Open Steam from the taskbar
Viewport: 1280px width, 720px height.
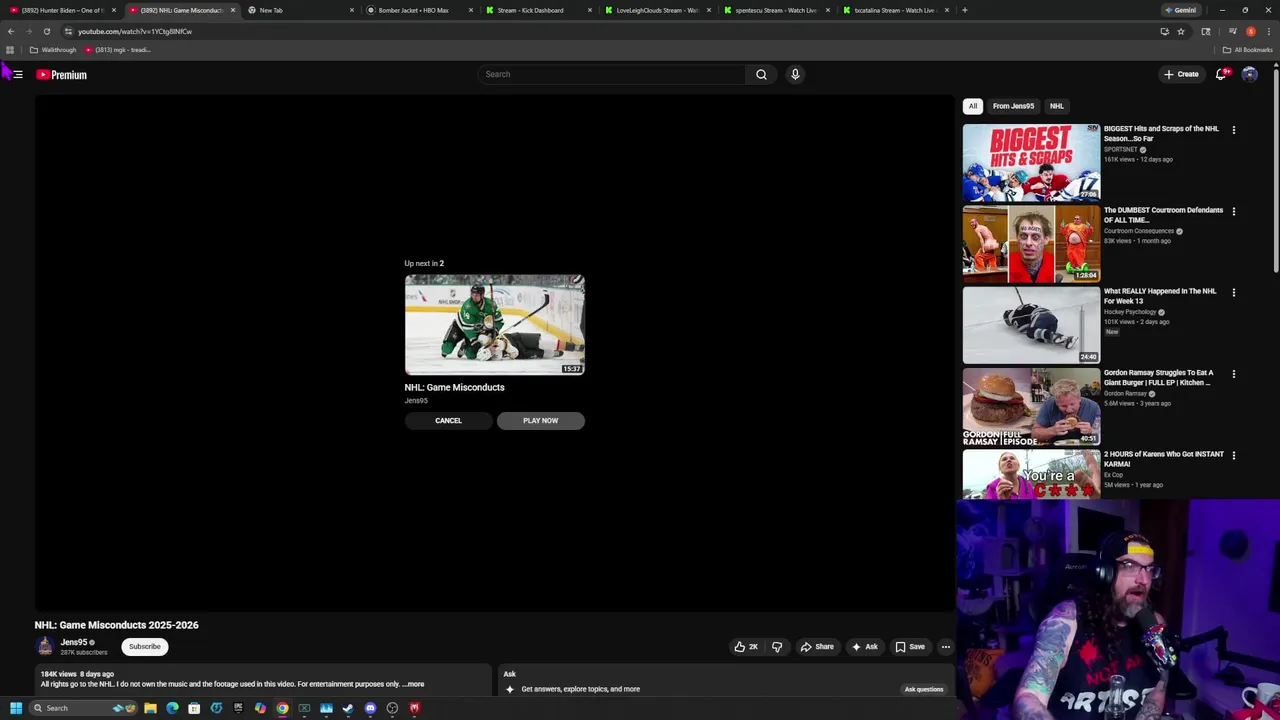click(348, 708)
